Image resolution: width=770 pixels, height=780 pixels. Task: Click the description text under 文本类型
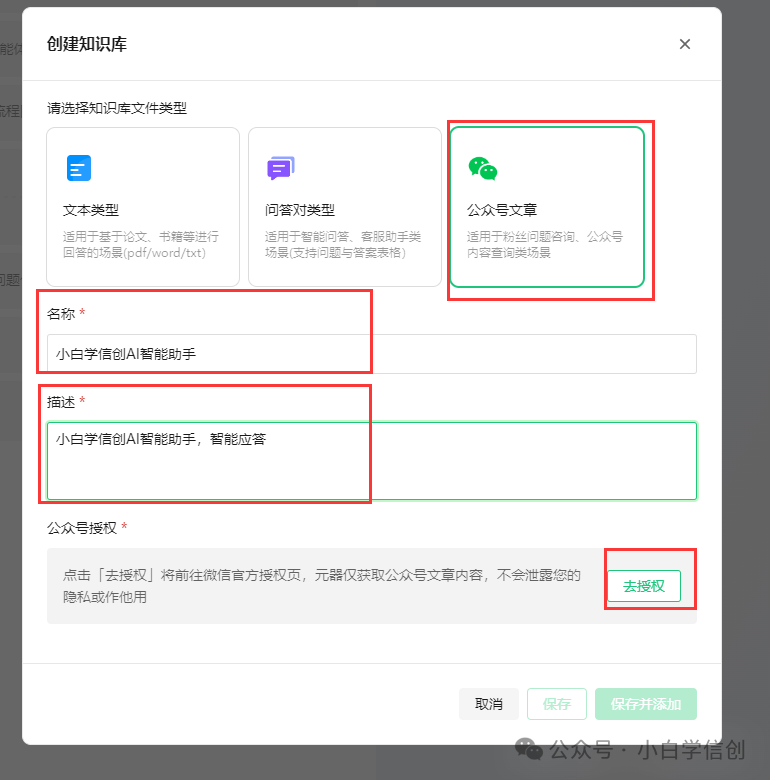pos(141,245)
